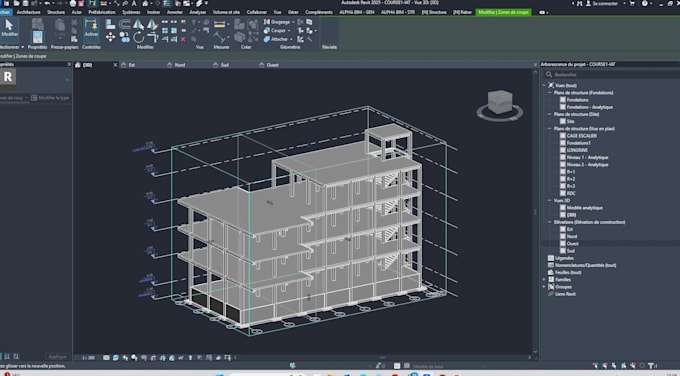Click the Rechercher field in project browser
Viewport: 680px width, 376px height.
[611, 75]
